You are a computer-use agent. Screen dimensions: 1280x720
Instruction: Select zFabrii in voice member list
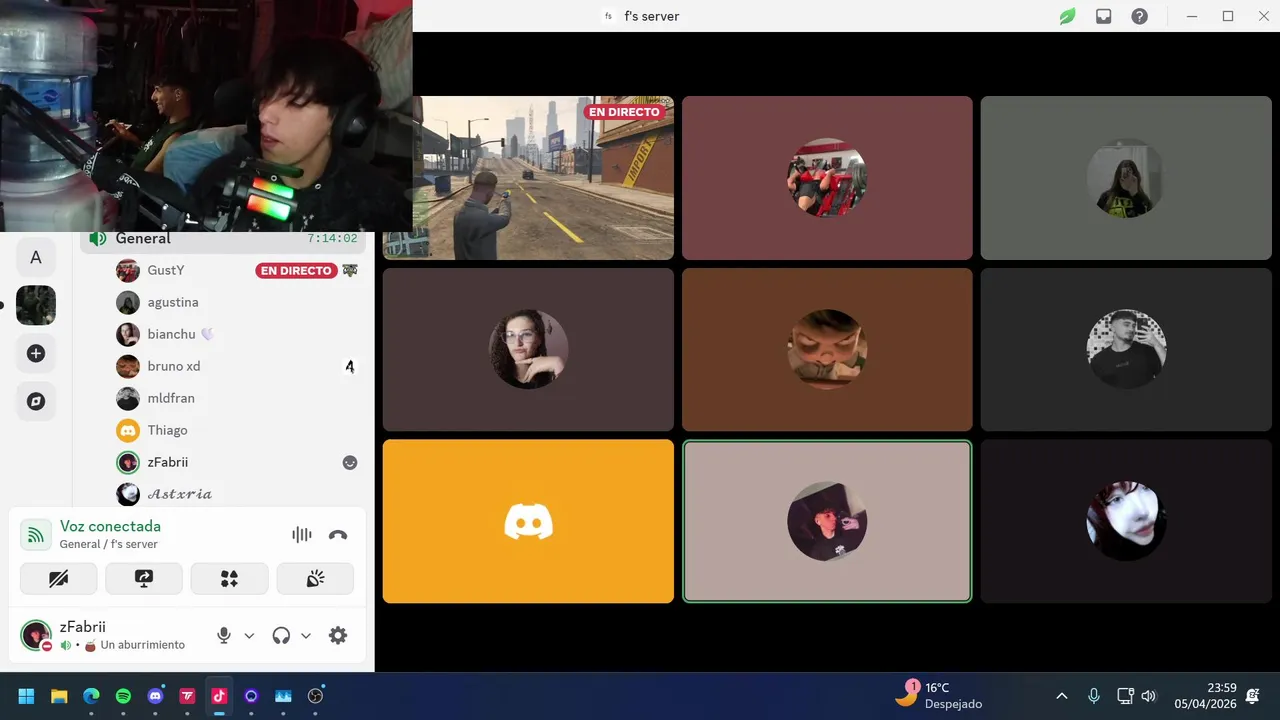tap(237, 462)
